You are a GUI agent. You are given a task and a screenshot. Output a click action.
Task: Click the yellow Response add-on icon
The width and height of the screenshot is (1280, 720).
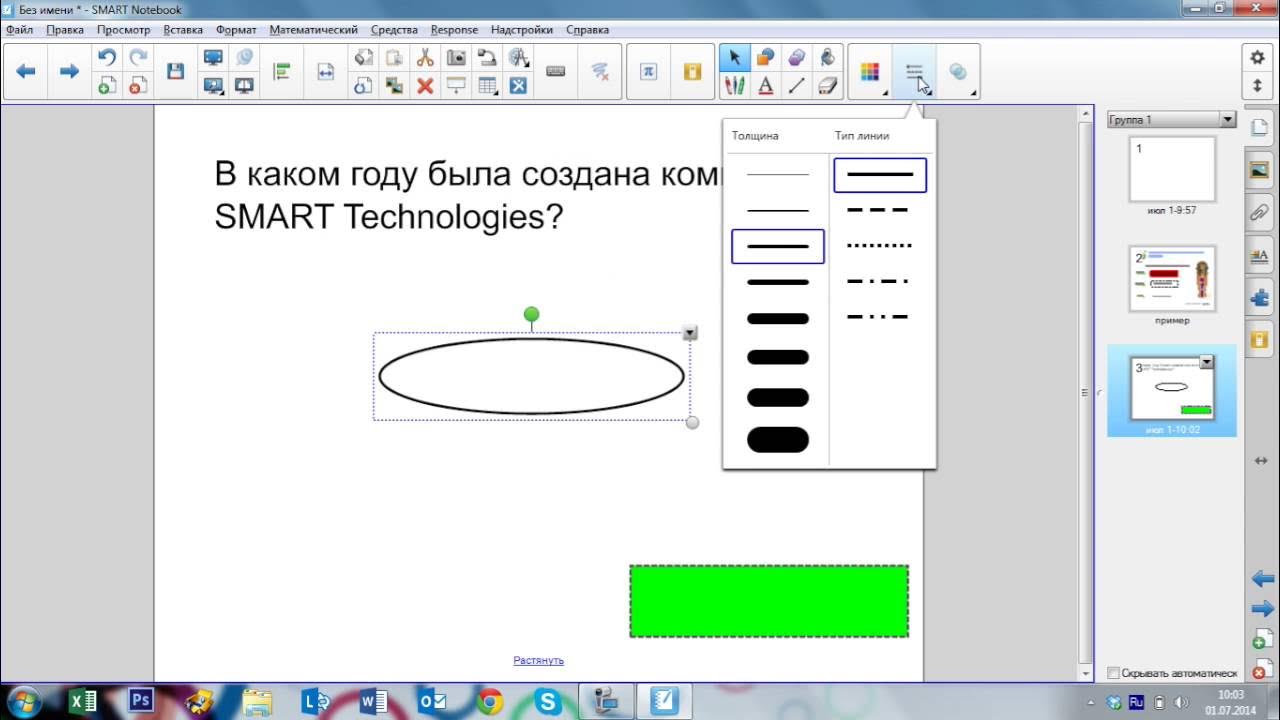tap(692, 71)
